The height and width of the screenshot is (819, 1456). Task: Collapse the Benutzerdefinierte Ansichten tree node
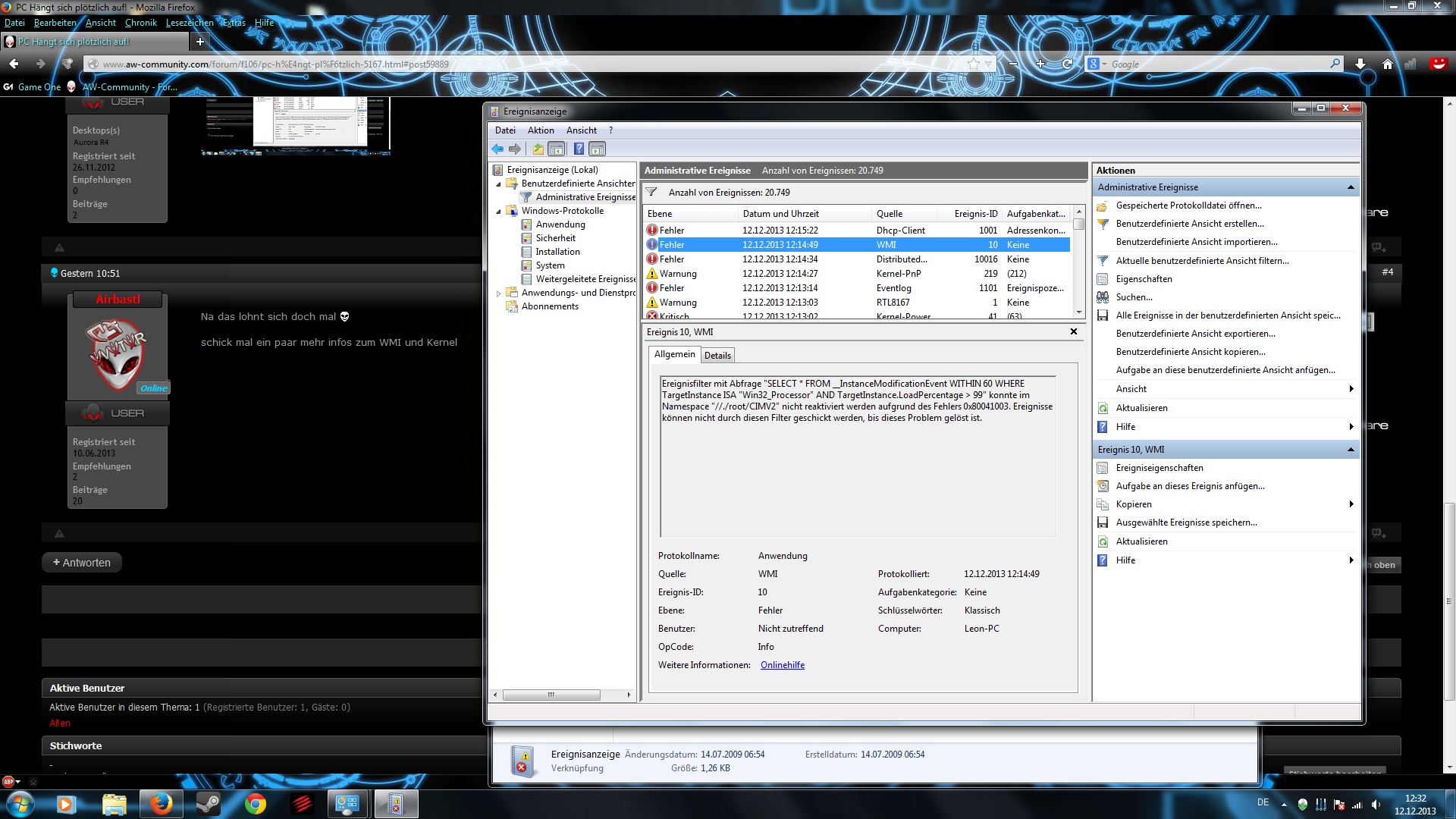coord(498,184)
